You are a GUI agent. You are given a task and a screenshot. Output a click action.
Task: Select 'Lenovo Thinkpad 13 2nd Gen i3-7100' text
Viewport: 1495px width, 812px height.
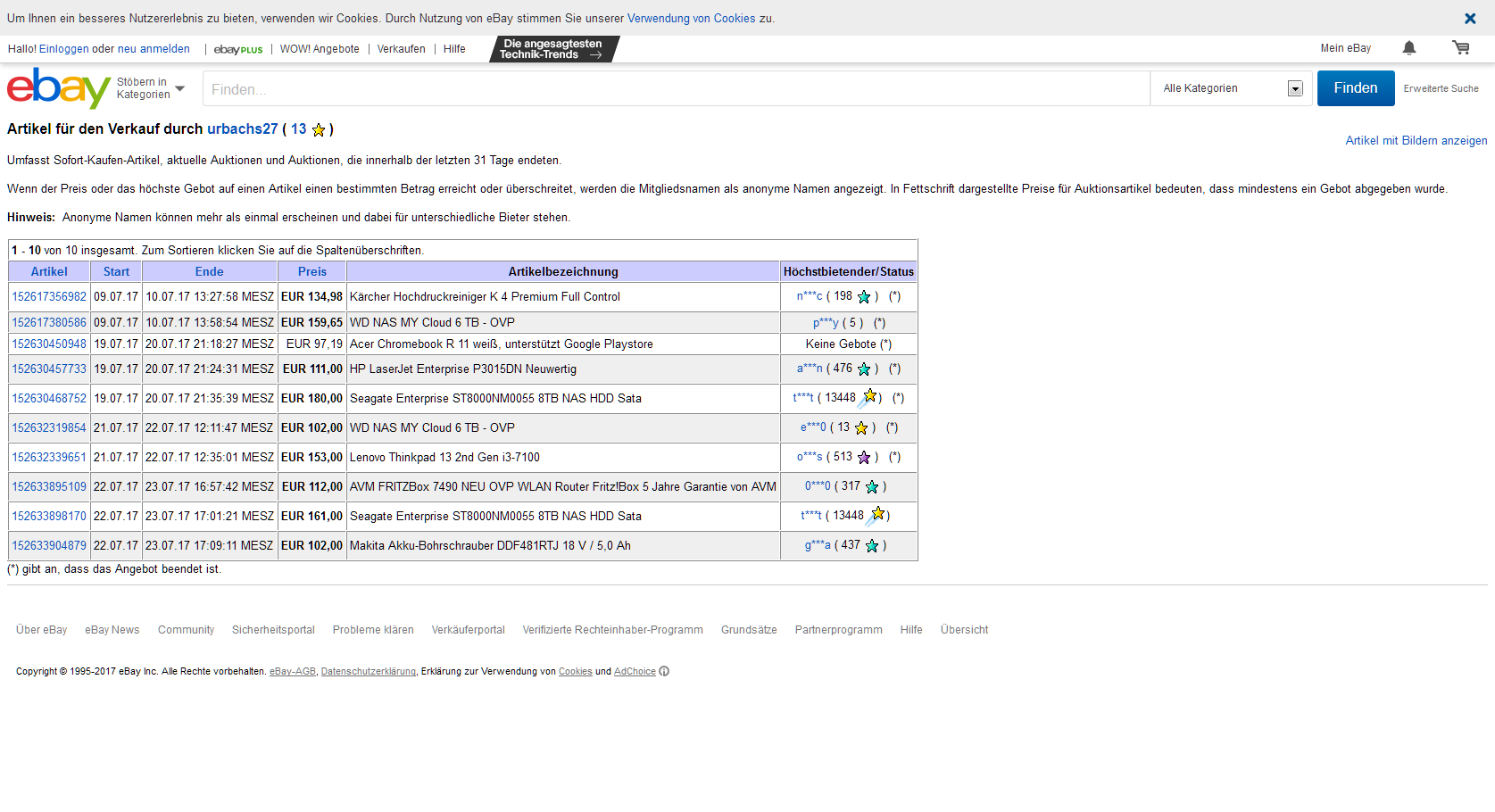[x=444, y=458]
